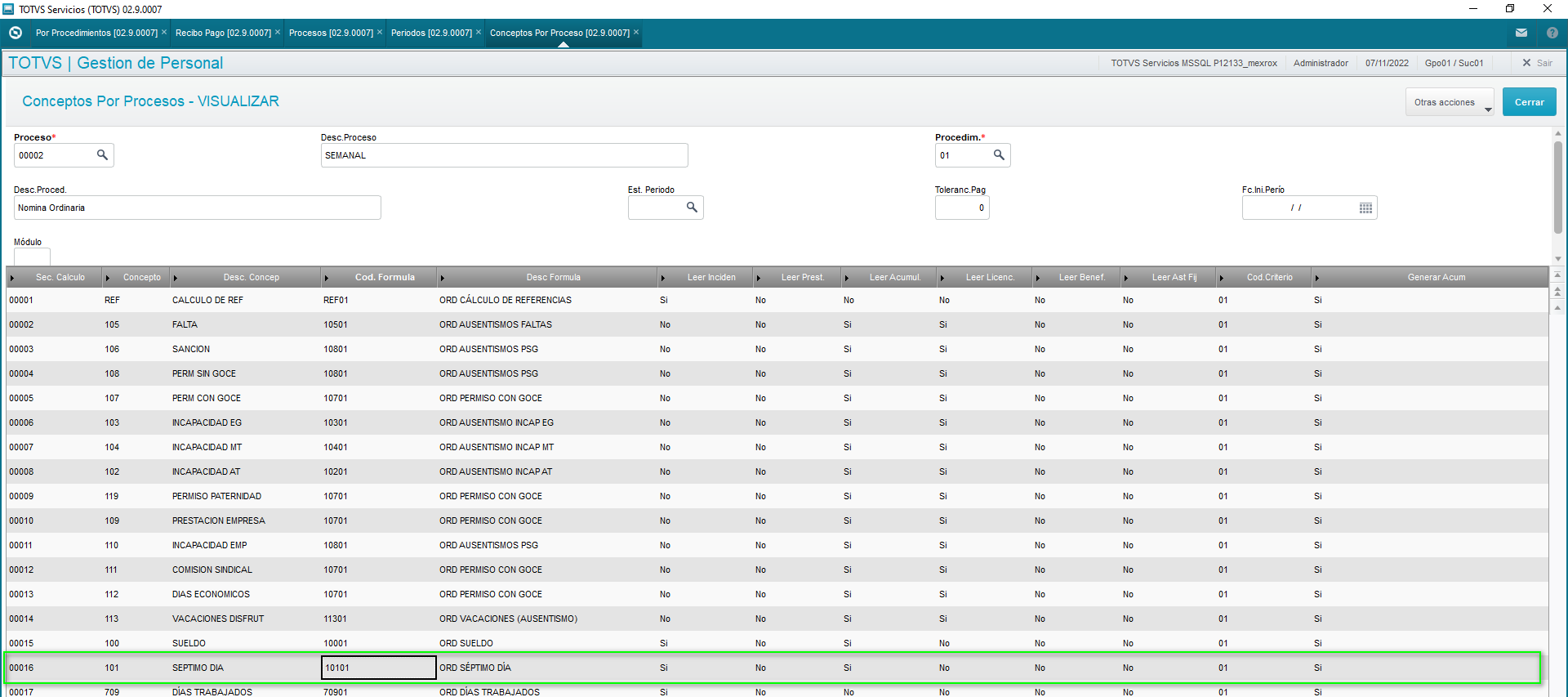Click the Desc.Proceso field containing SEMANAL
Image resolution: width=1568 pixels, height=697 pixels.
[x=504, y=155]
